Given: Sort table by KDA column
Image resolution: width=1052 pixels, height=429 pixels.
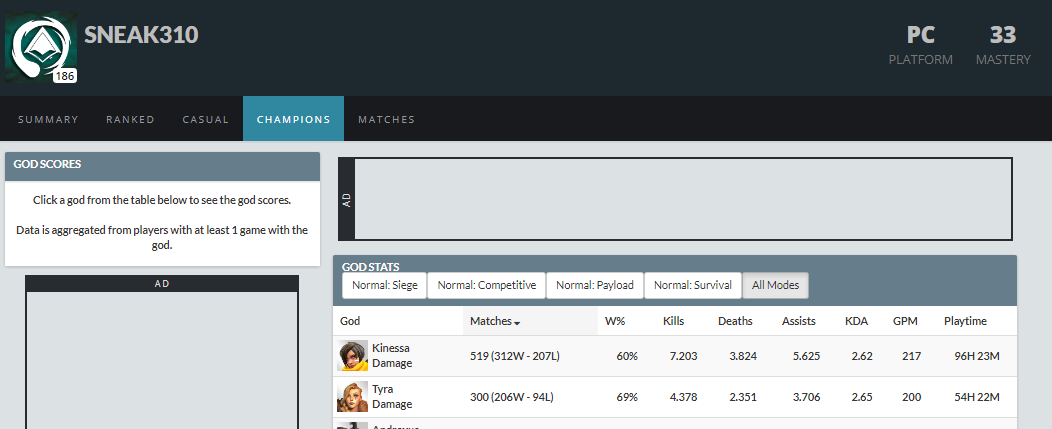Looking at the screenshot, I should [x=856, y=321].
